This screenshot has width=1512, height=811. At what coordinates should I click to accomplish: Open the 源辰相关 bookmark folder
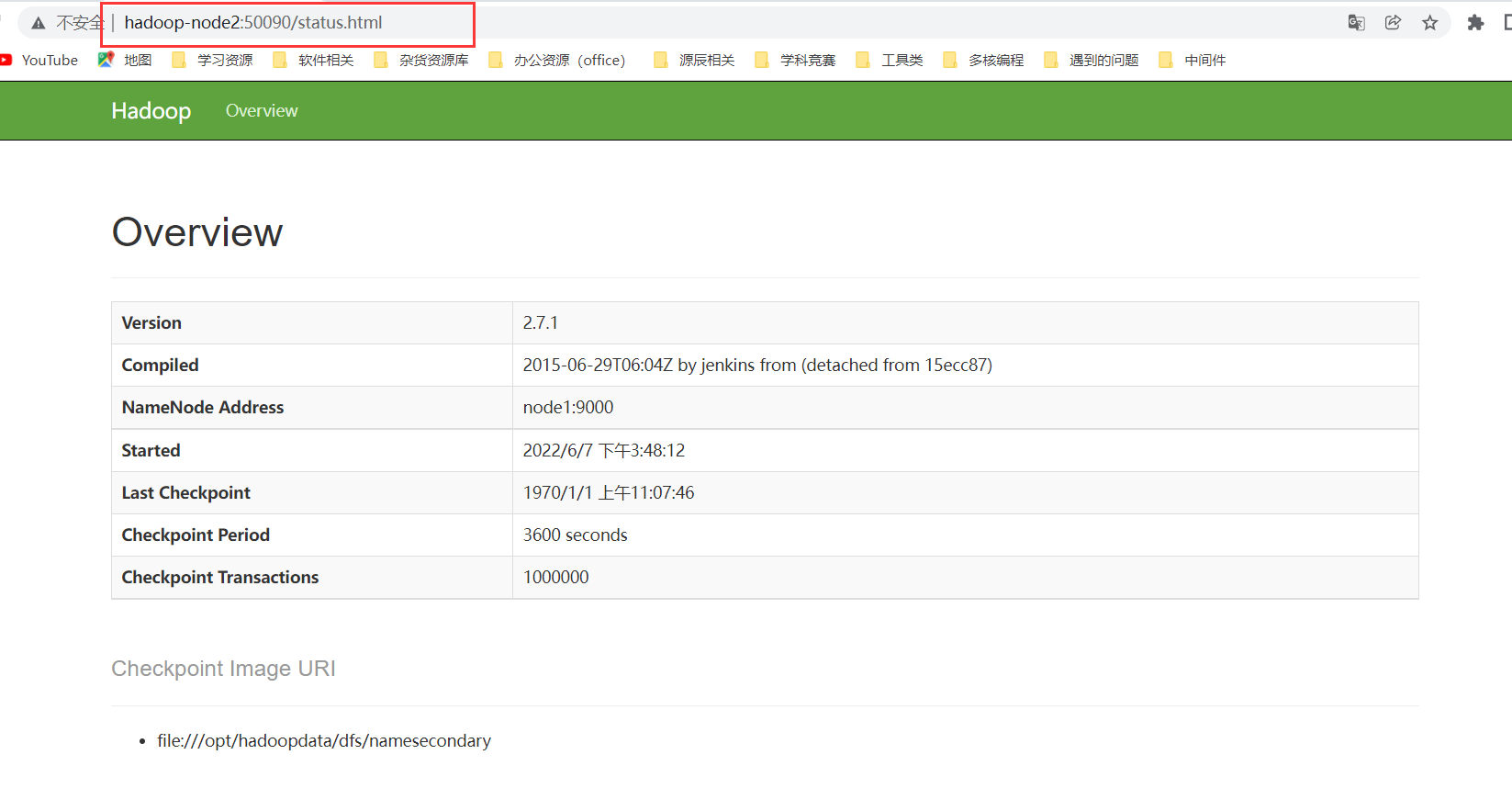pos(694,60)
